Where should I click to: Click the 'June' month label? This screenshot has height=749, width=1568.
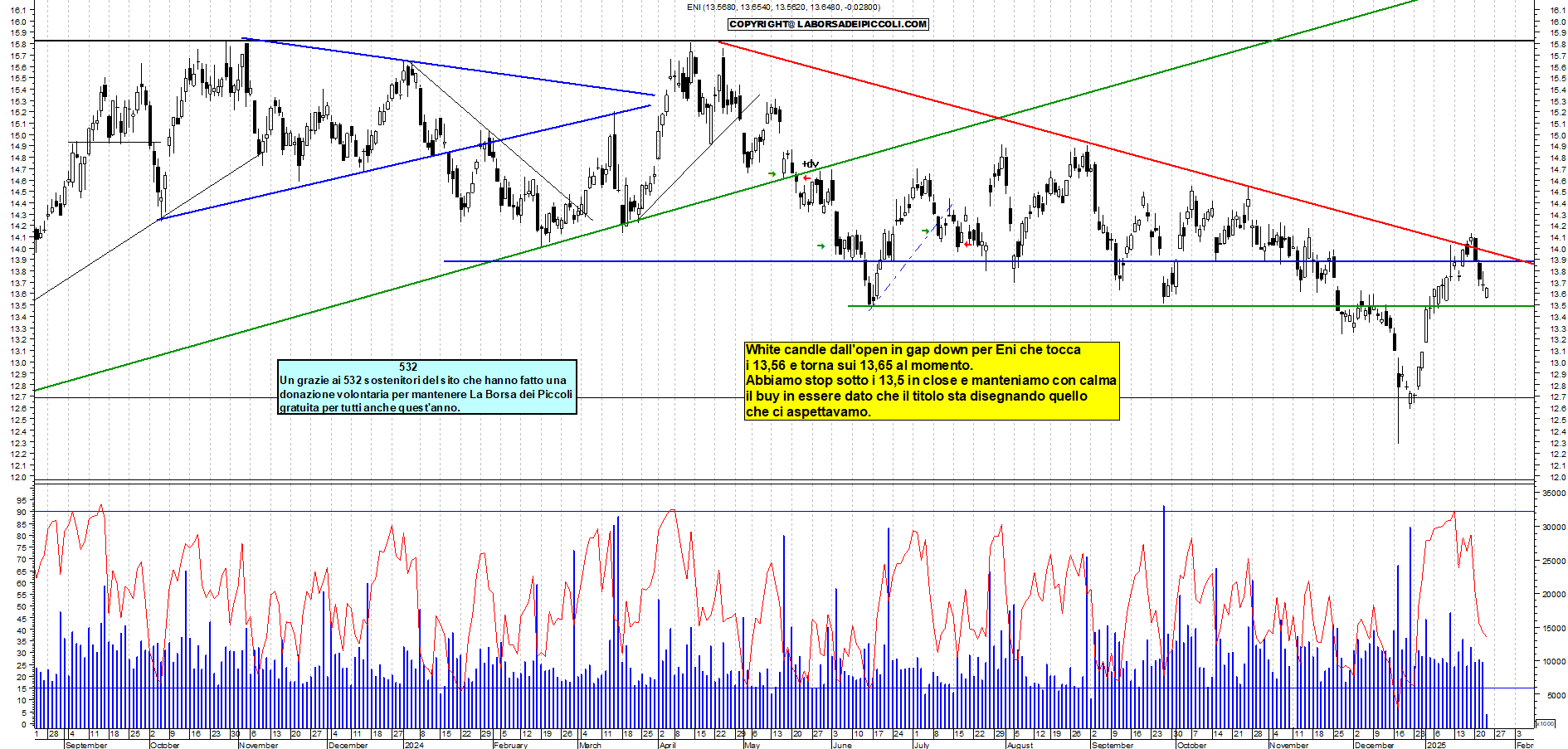coord(841,745)
